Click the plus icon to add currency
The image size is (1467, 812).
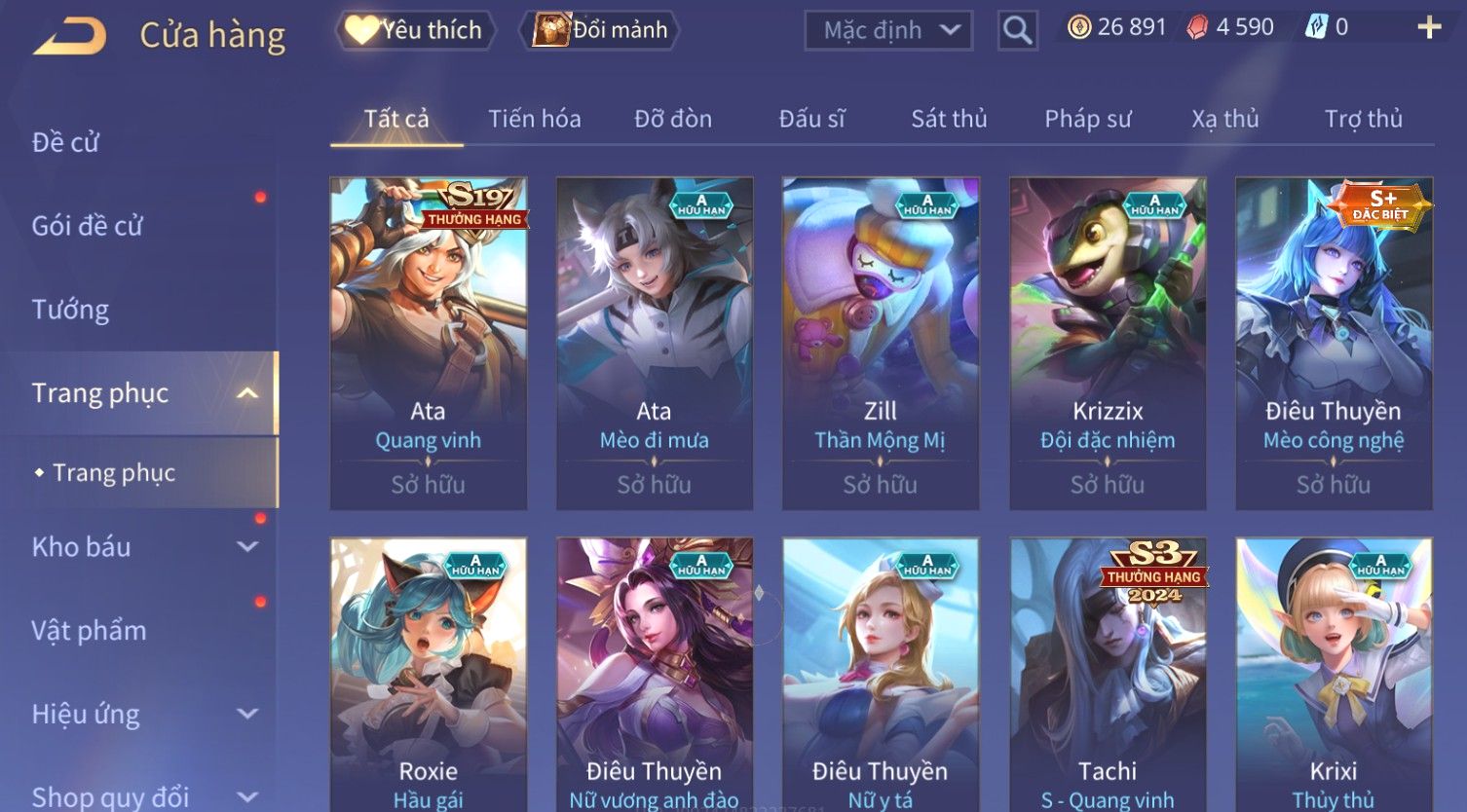point(1428,27)
